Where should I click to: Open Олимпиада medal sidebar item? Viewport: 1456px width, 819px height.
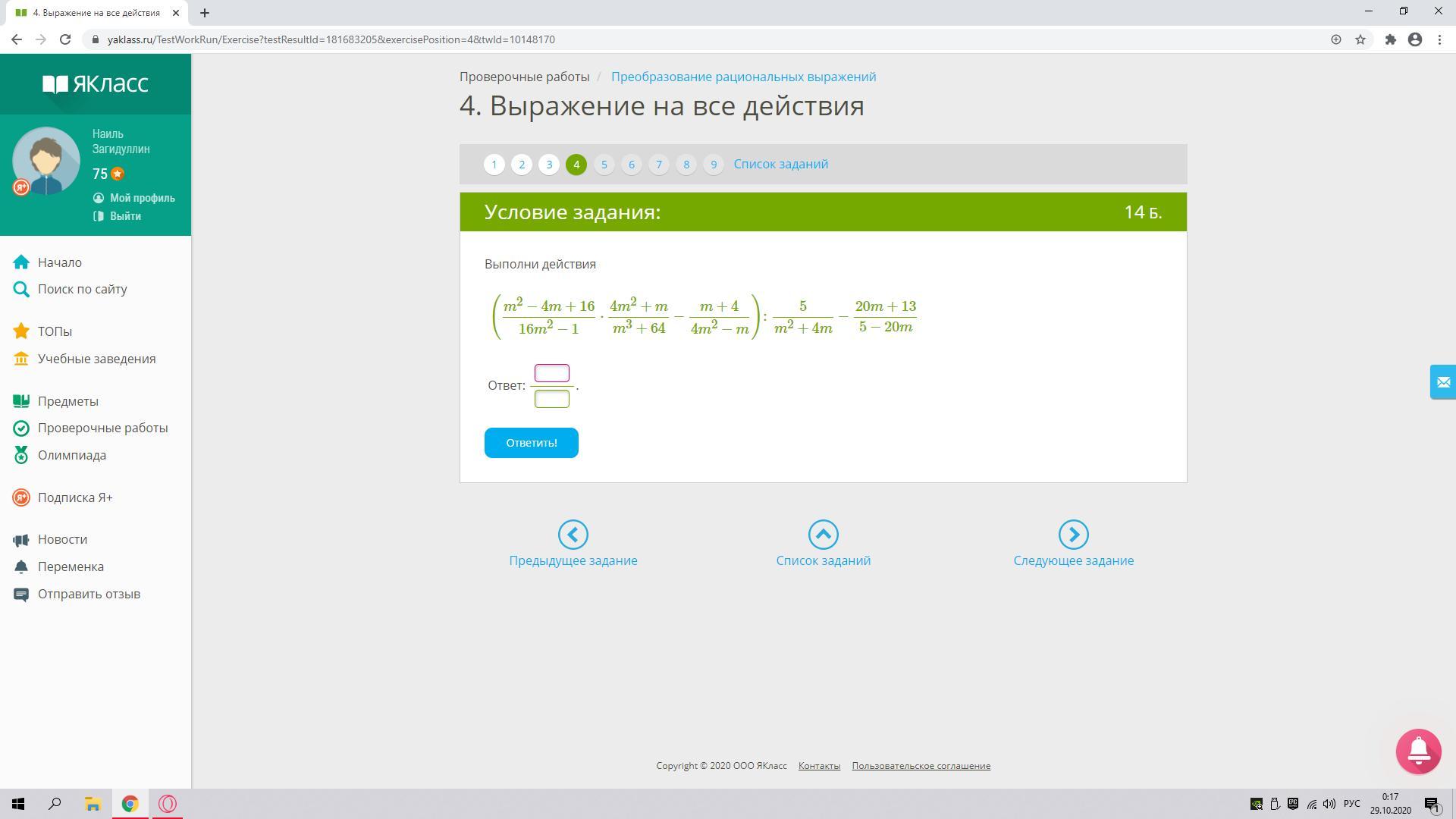pos(71,455)
